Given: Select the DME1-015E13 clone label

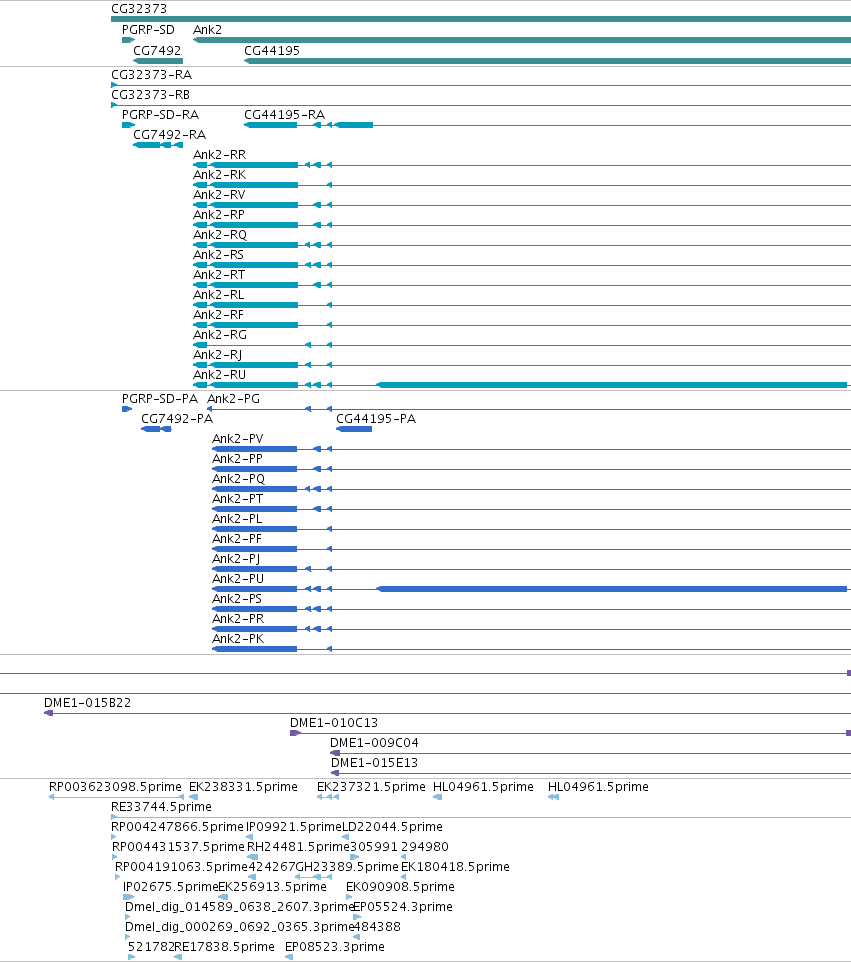Looking at the screenshot, I should coord(374,763).
